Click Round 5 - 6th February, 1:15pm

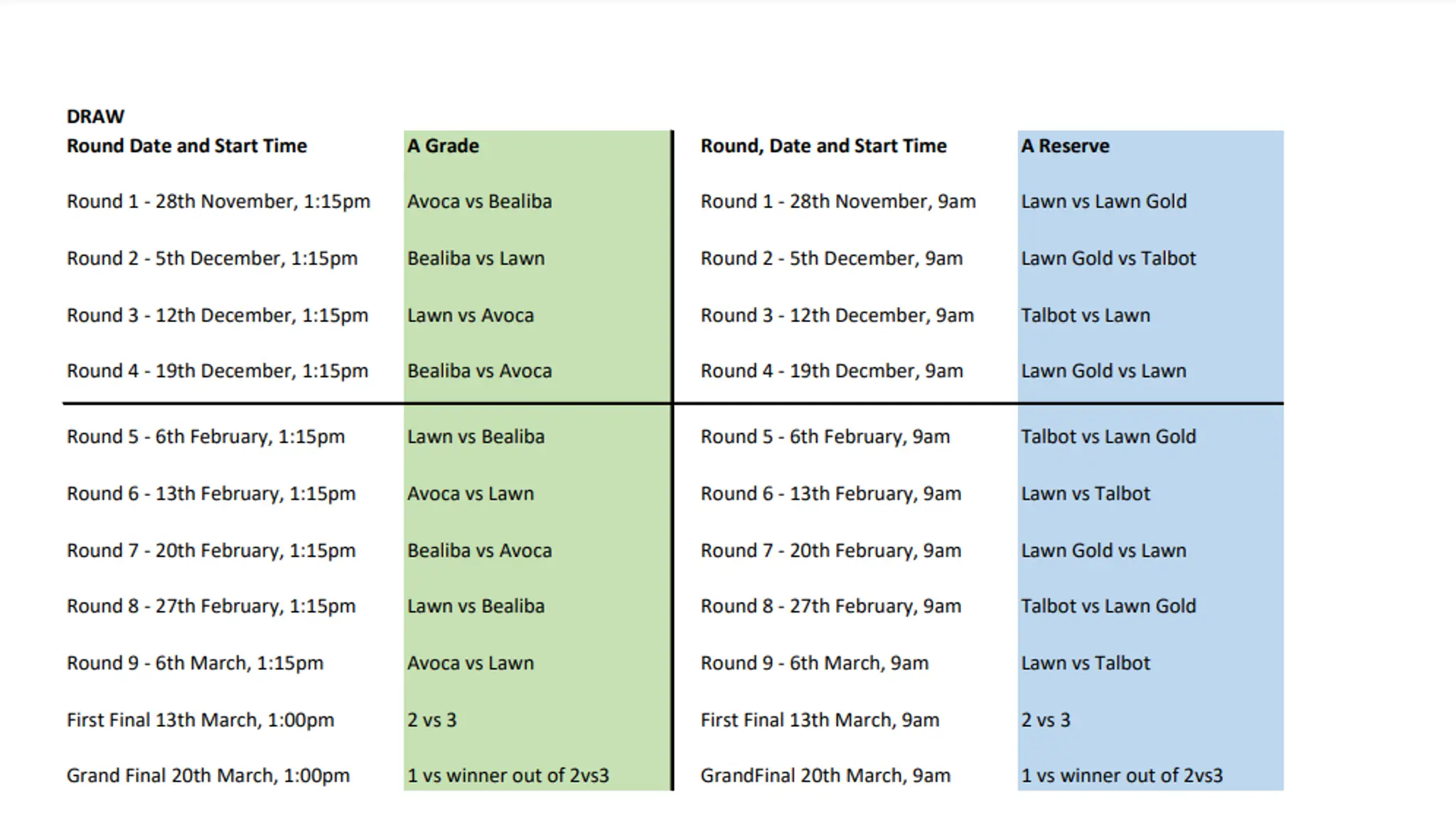pyautogui.click(x=205, y=437)
